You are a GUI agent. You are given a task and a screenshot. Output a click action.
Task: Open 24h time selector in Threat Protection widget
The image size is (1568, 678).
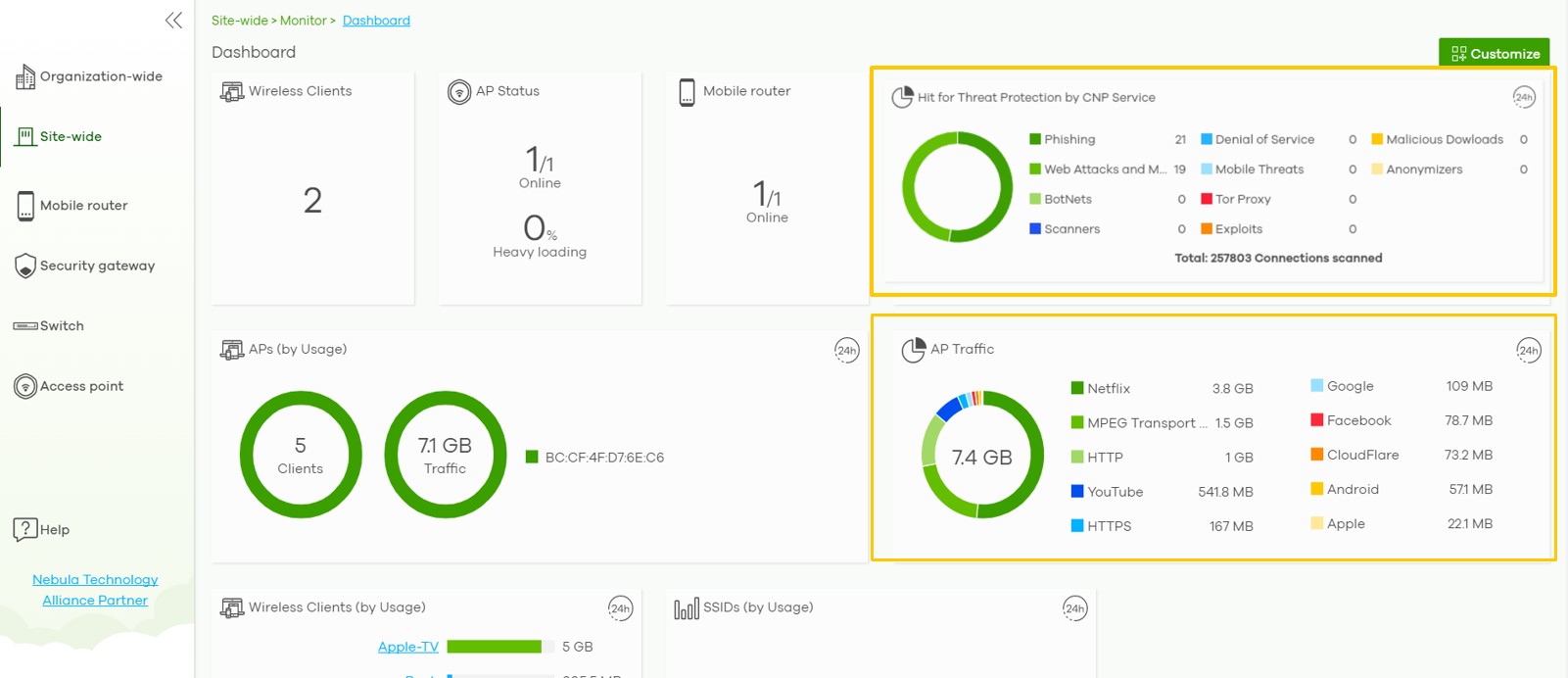point(1523,97)
